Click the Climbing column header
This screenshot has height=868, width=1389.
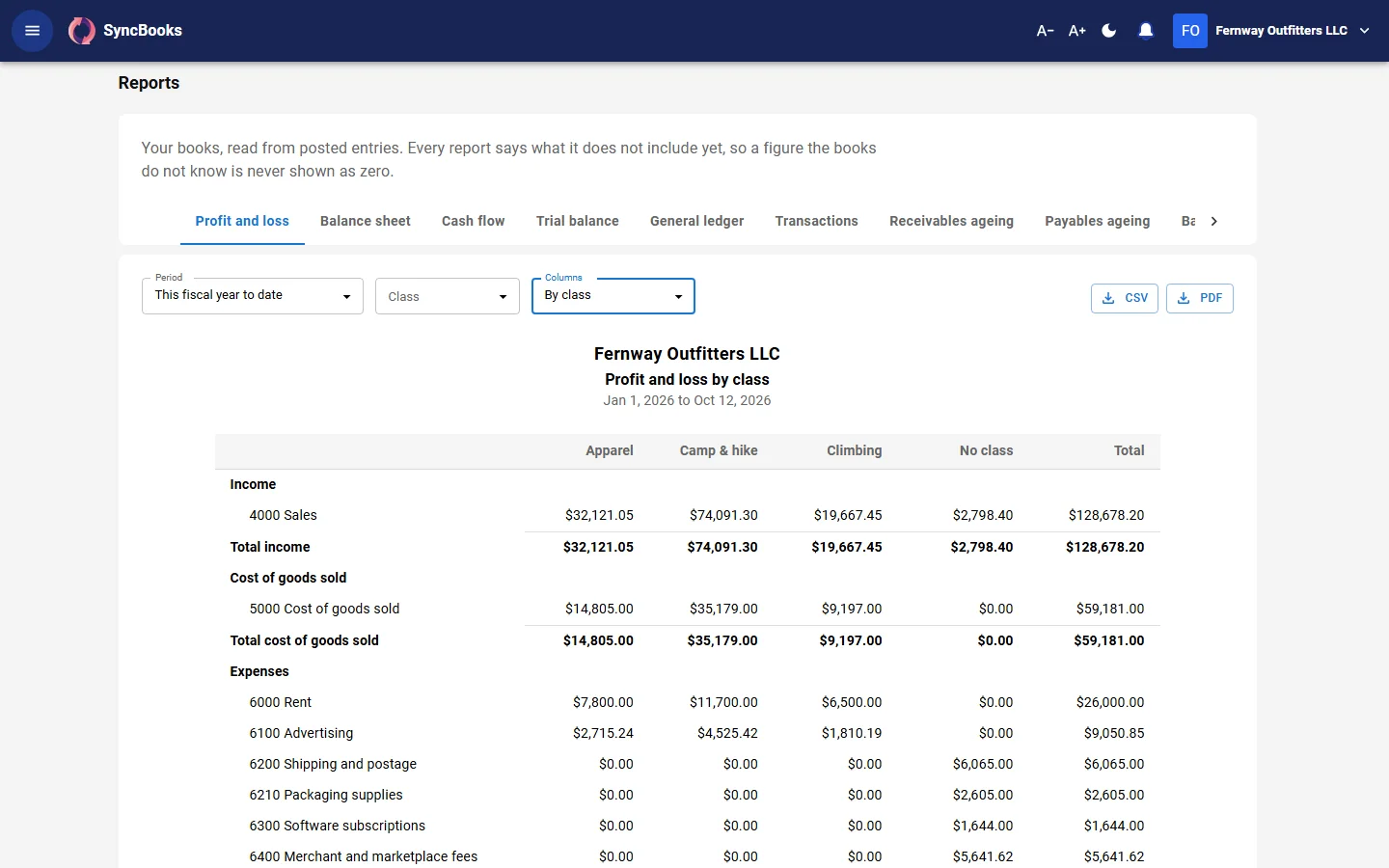tap(855, 450)
